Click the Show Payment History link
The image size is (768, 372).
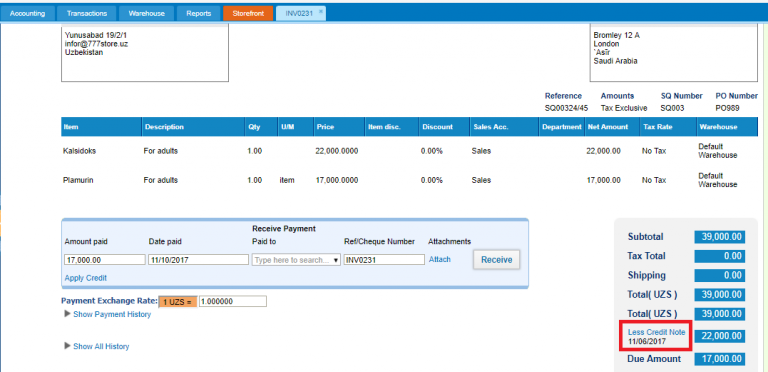click(112, 314)
